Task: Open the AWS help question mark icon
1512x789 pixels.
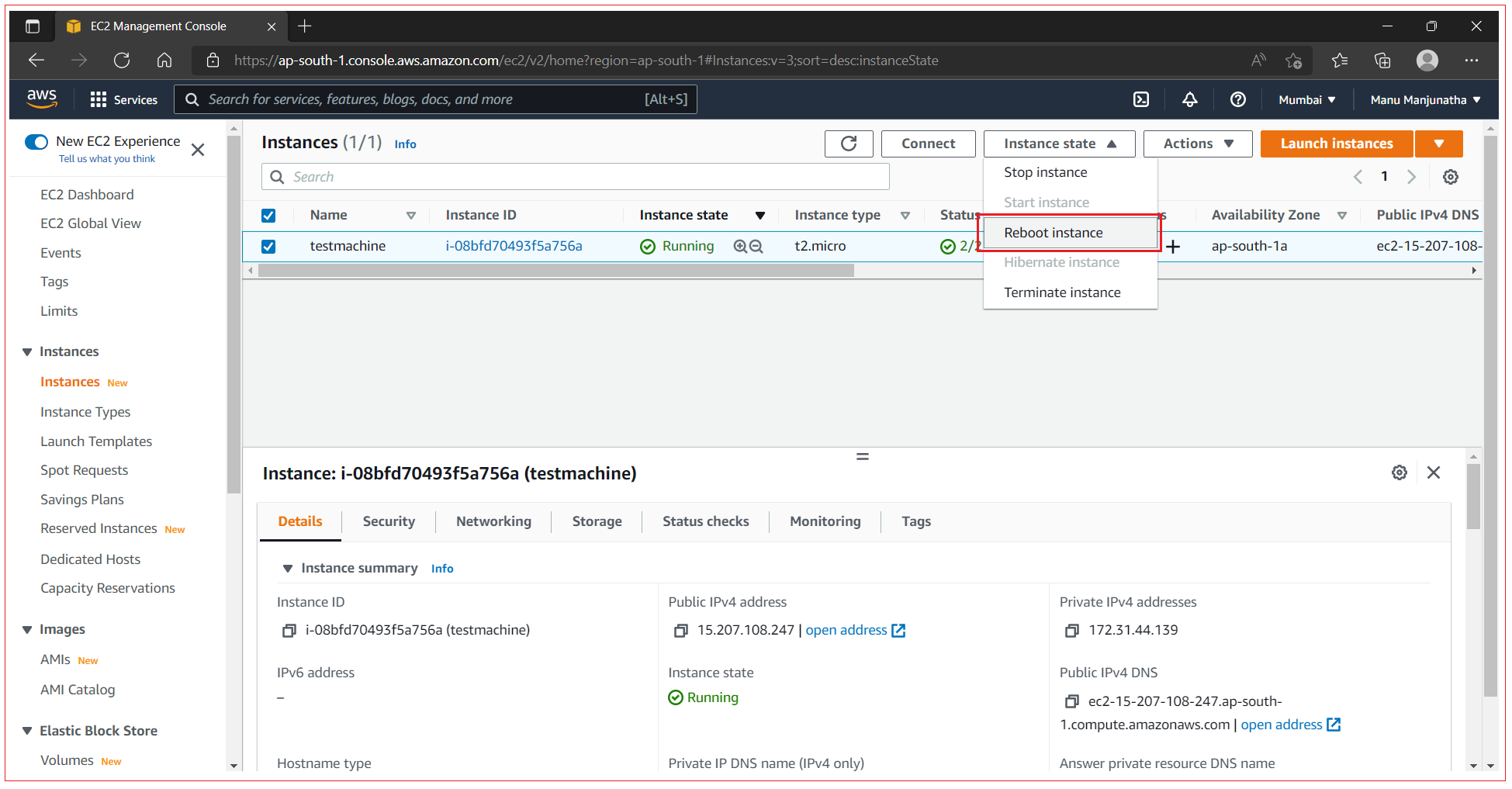Action: 1237,99
